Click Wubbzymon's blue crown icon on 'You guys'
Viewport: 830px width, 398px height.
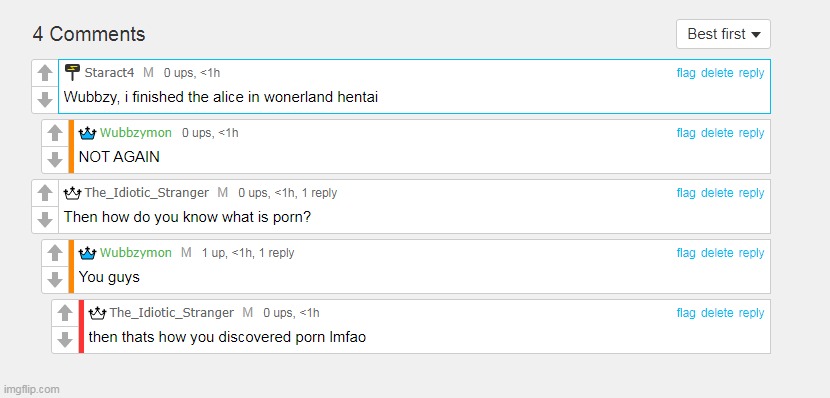click(87, 253)
